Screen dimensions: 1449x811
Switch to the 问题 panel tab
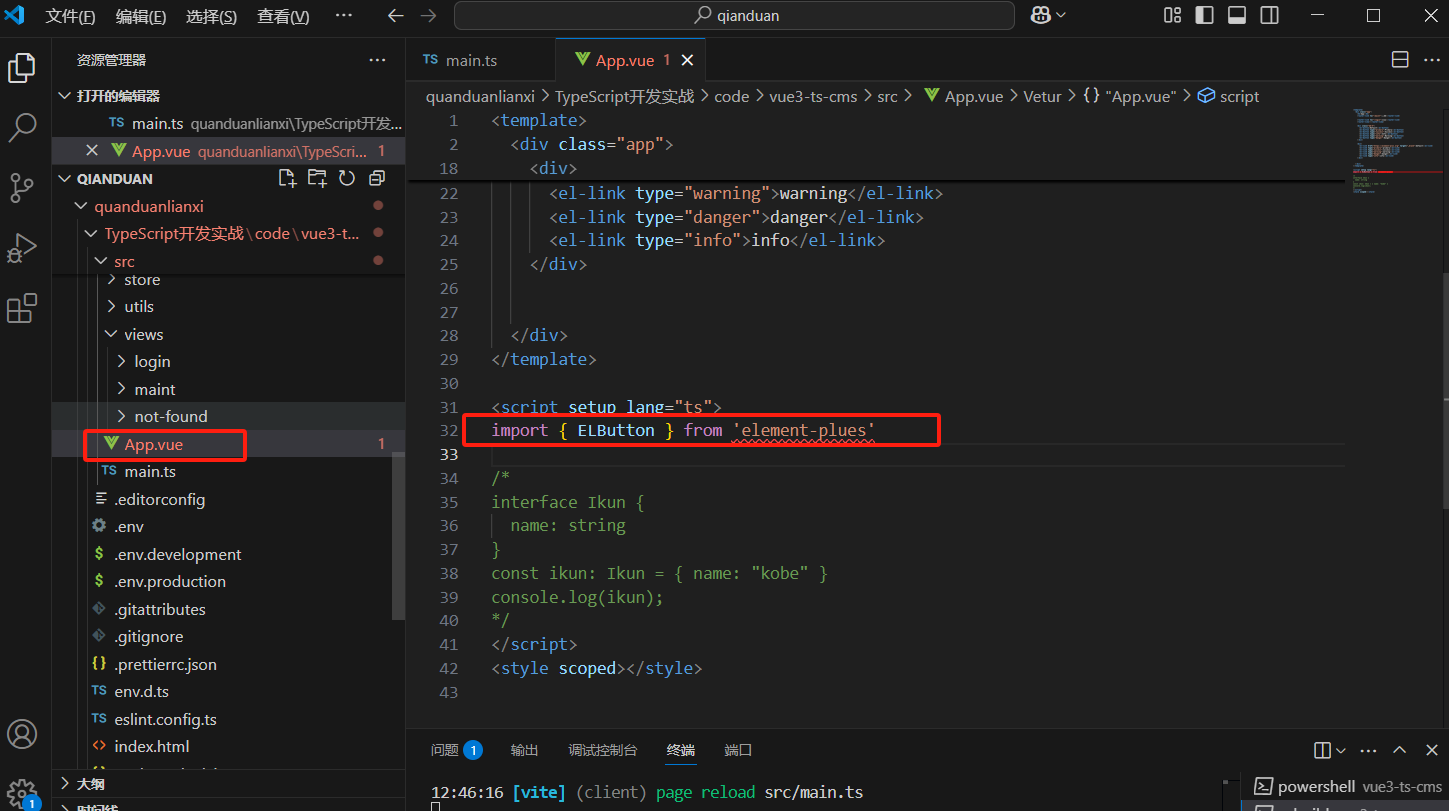point(456,750)
